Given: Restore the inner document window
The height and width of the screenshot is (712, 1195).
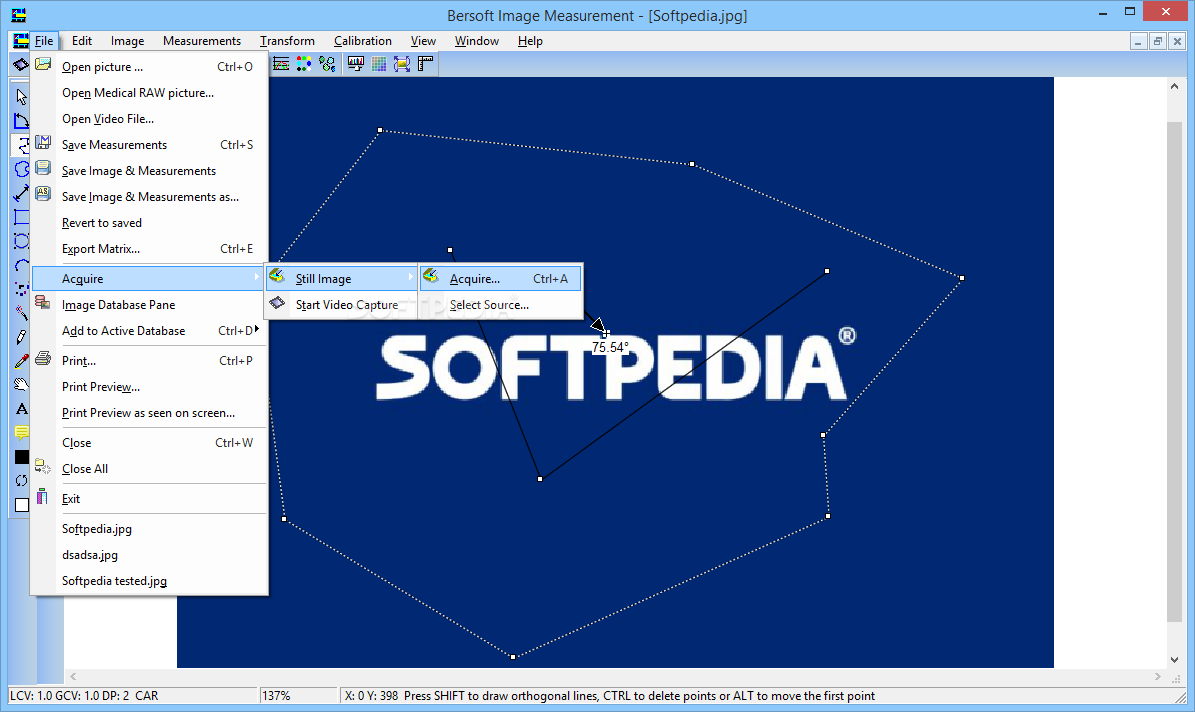Looking at the screenshot, I should [x=1157, y=41].
